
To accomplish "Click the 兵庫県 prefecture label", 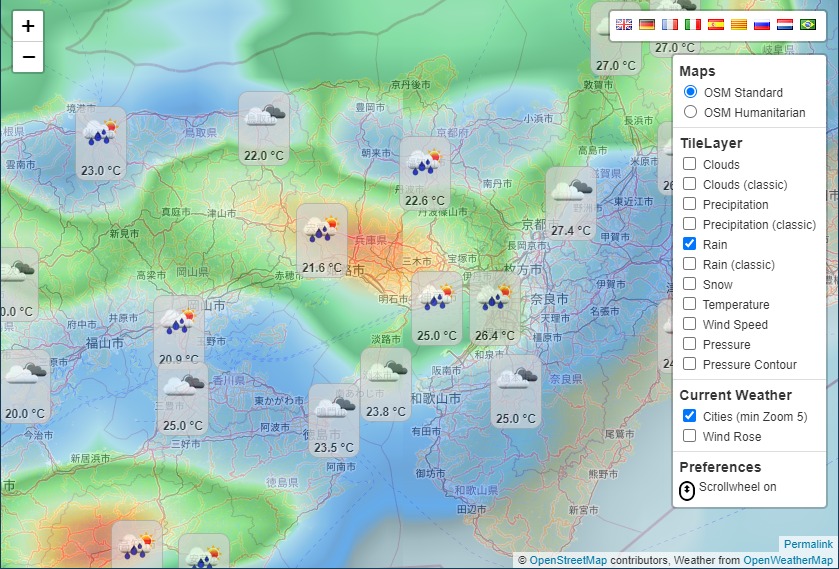I will point(370,240).
